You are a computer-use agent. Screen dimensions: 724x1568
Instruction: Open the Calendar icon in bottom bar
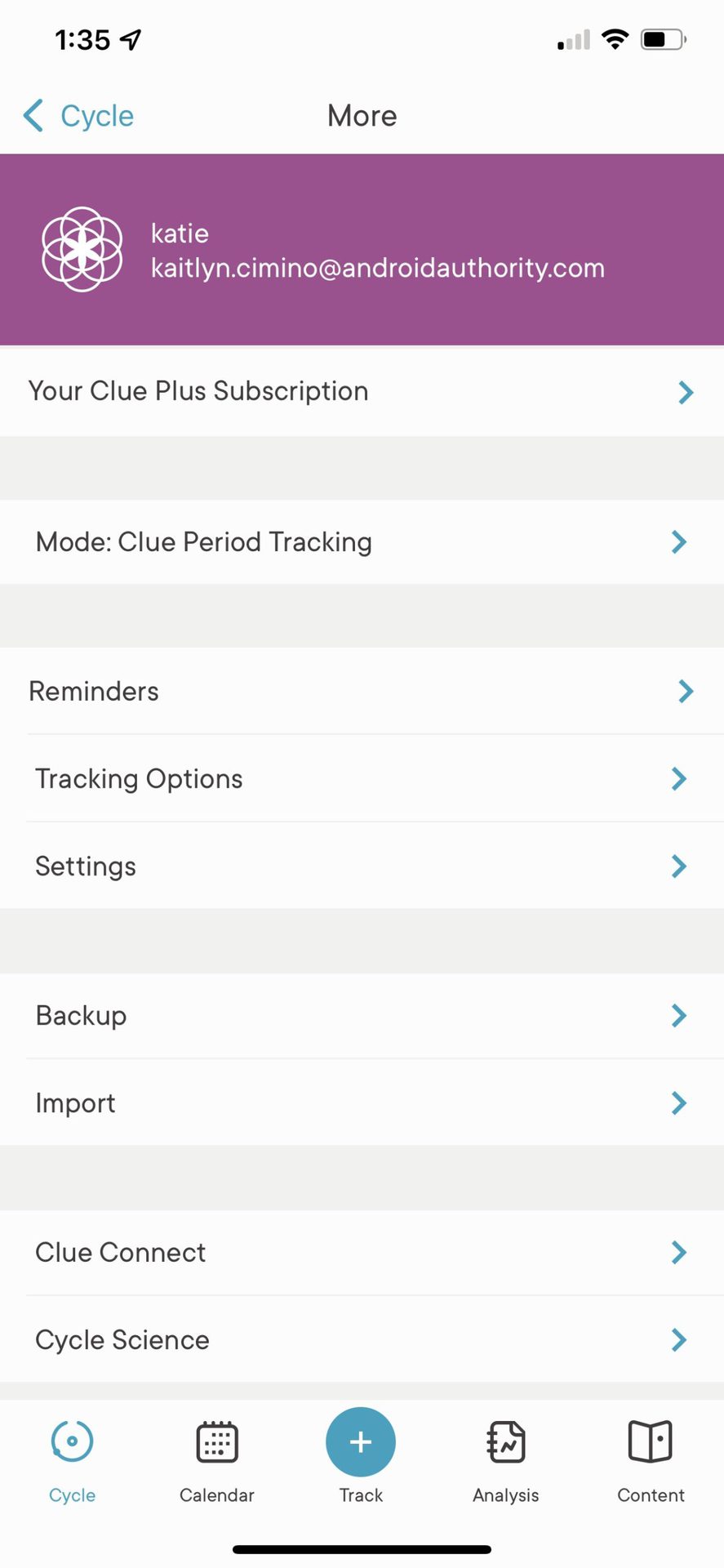tap(217, 1441)
